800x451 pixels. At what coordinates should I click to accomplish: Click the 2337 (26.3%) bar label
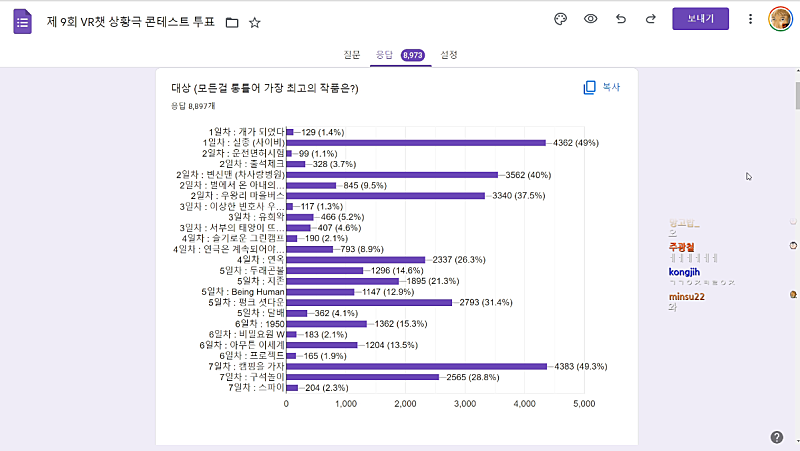coord(459,260)
